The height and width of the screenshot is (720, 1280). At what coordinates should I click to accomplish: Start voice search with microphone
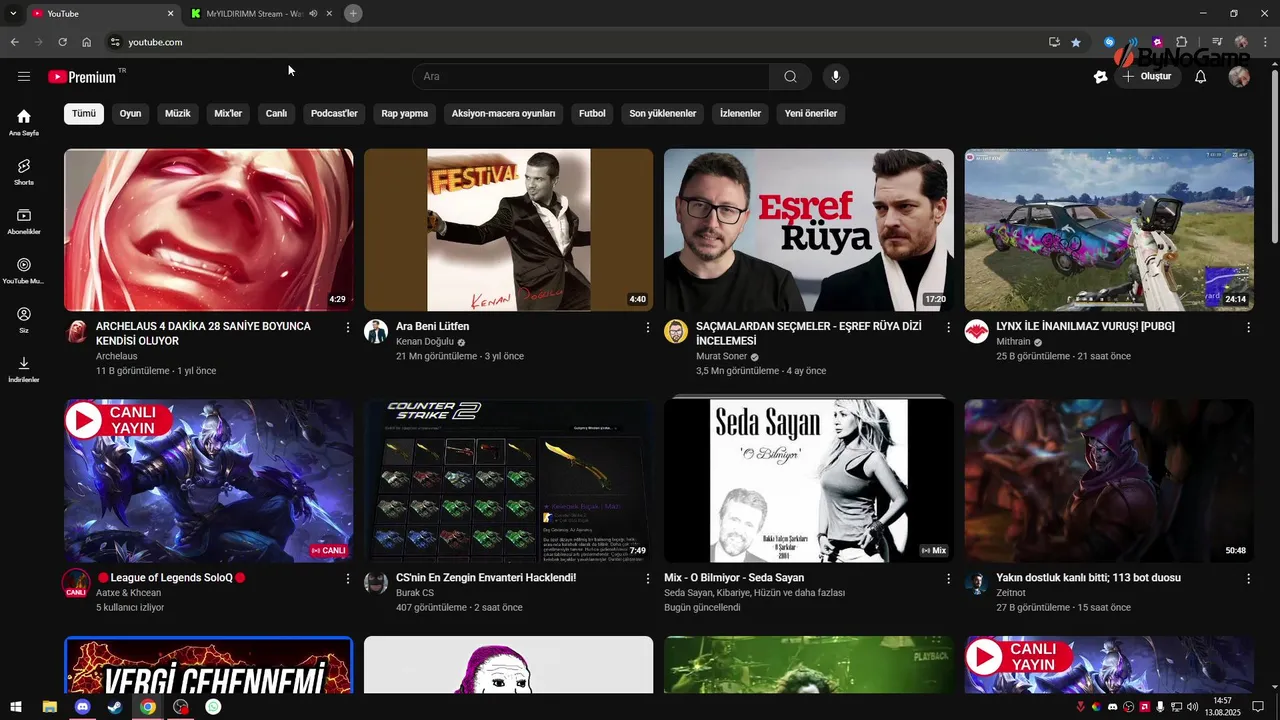click(835, 77)
